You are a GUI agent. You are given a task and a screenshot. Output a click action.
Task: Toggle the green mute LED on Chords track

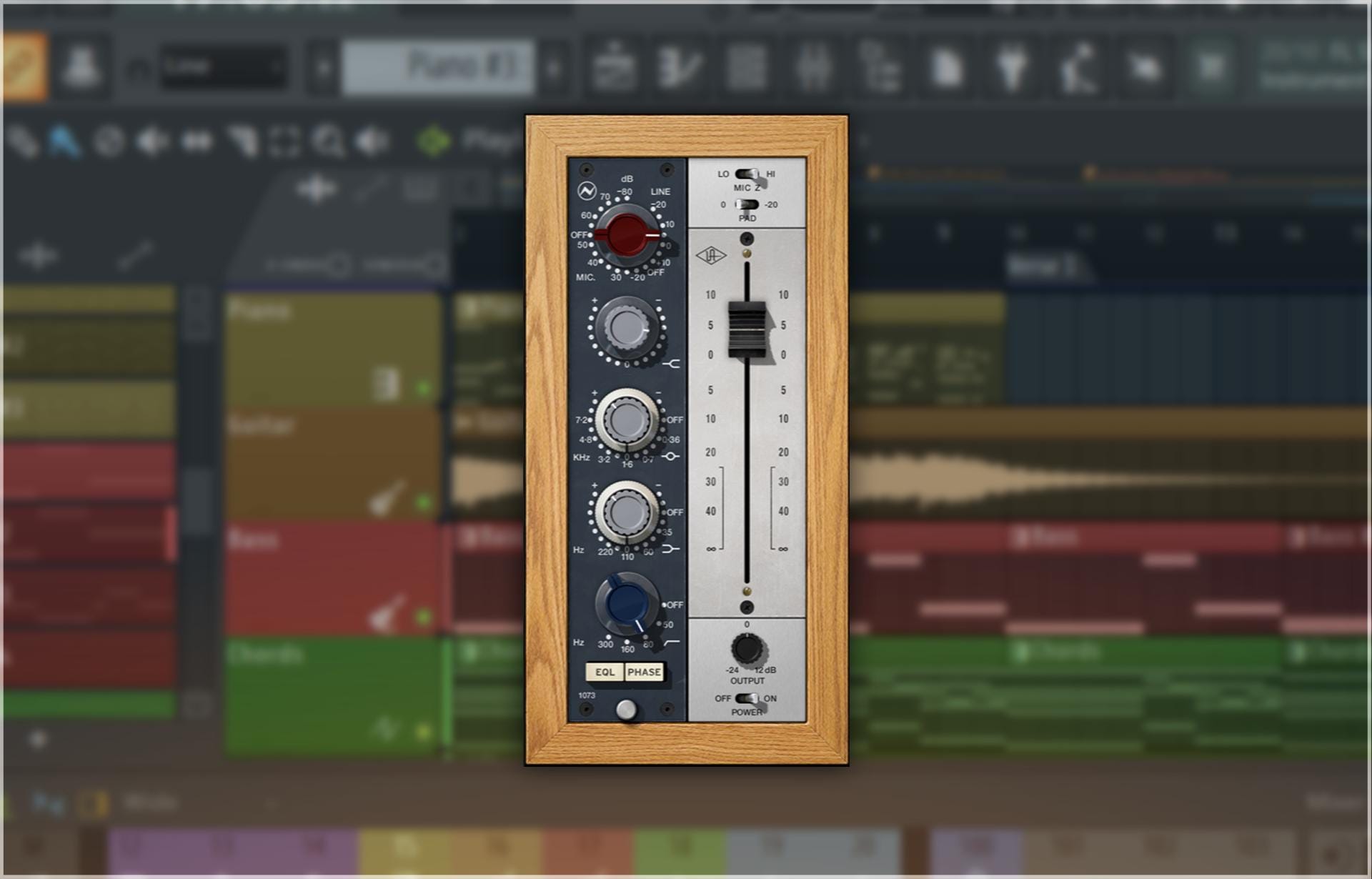(x=423, y=732)
